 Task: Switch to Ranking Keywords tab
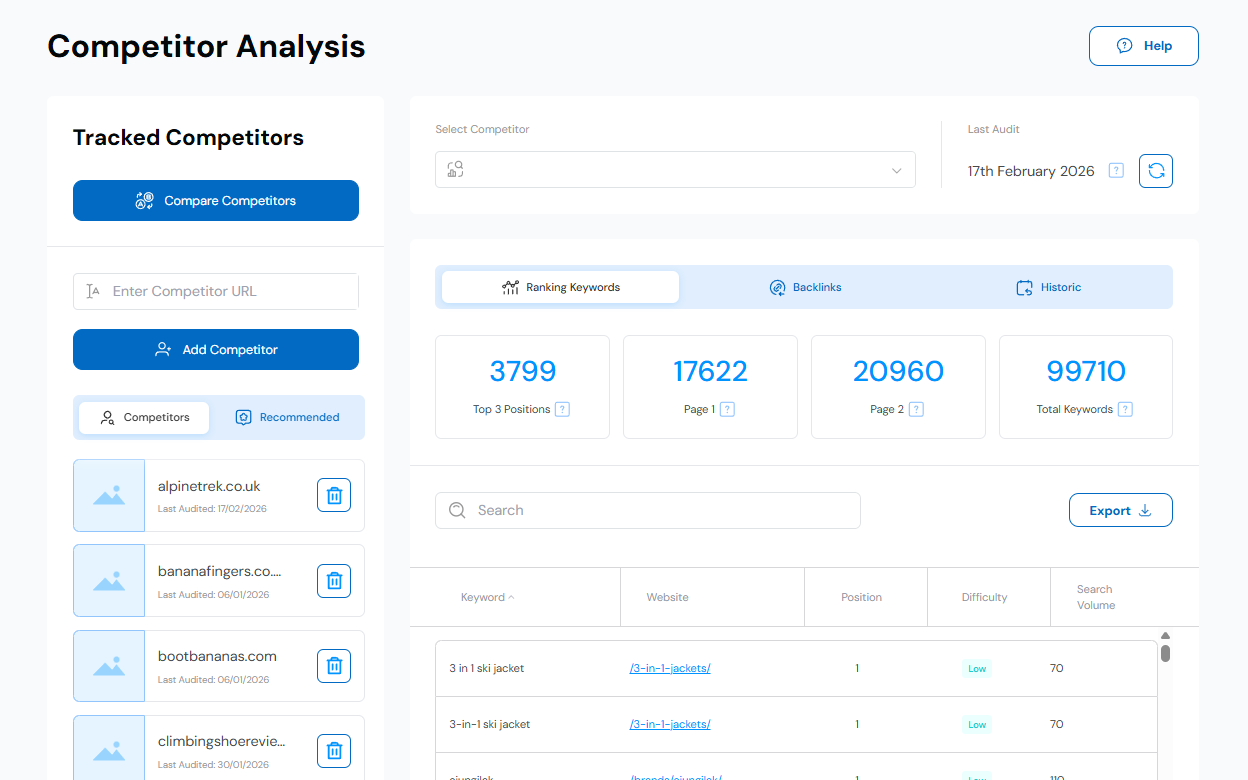point(560,287)
